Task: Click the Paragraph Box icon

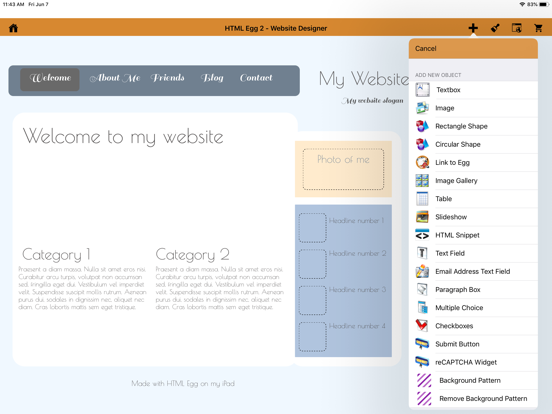Action: click(422, 289)
